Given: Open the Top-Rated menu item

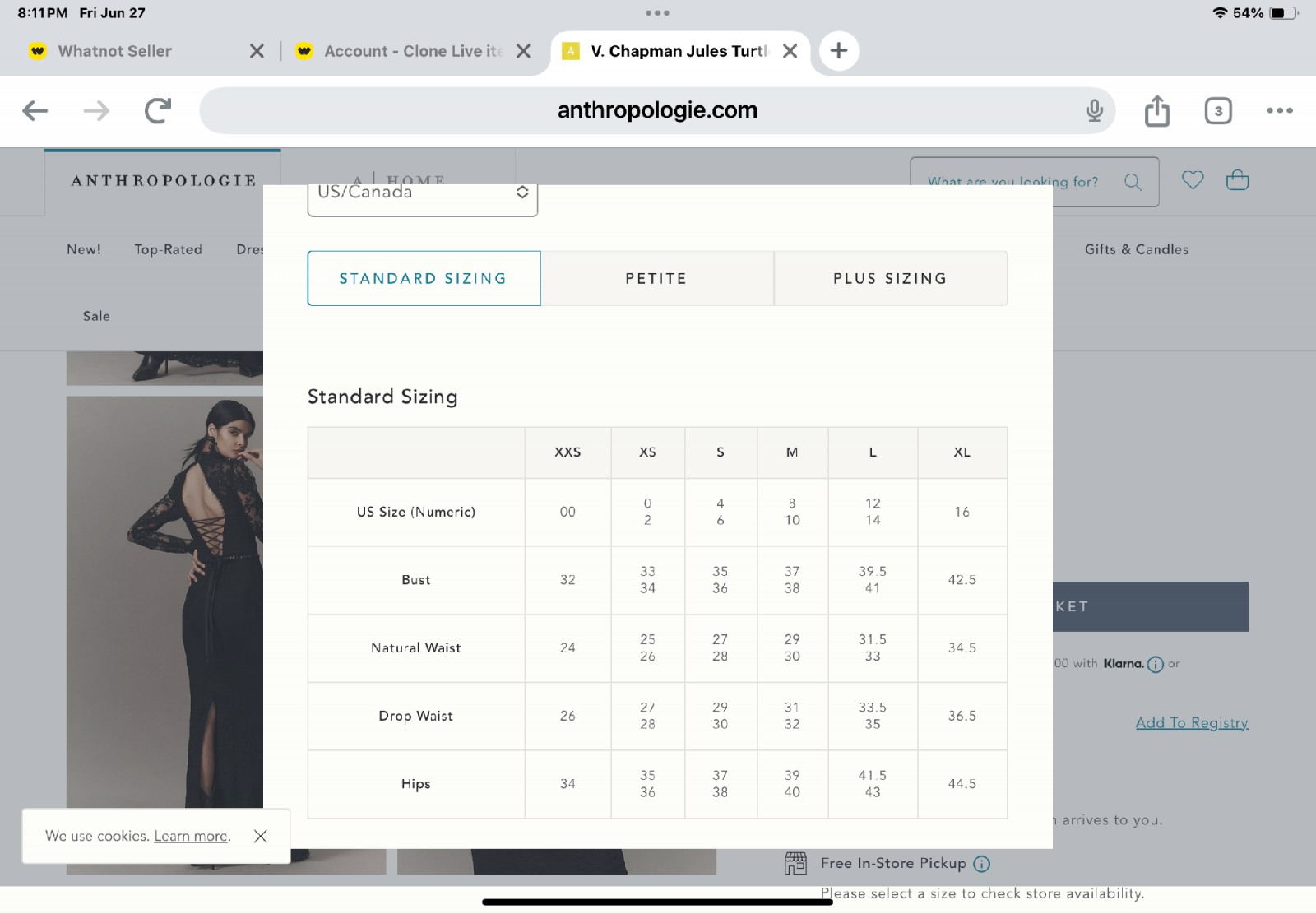Looking at the screenshot, I should (x=168, y=249).
